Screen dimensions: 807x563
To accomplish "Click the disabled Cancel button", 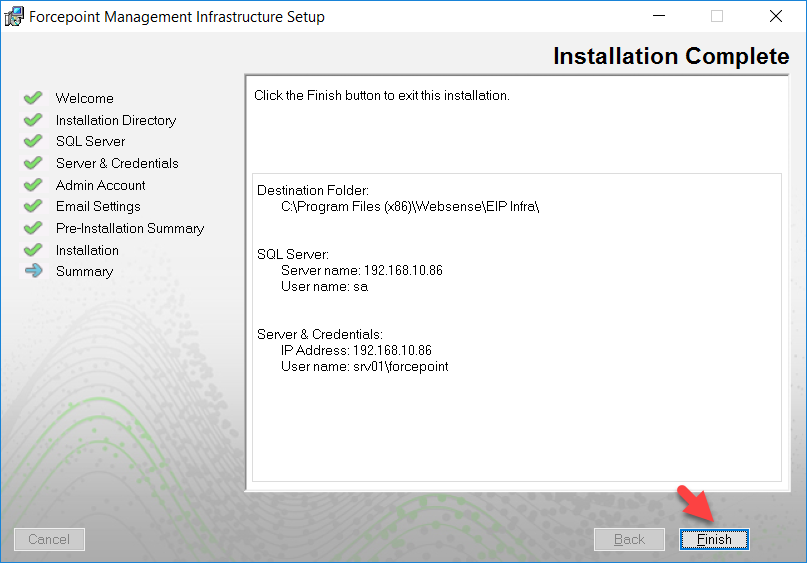I will (x=49, y=539).
